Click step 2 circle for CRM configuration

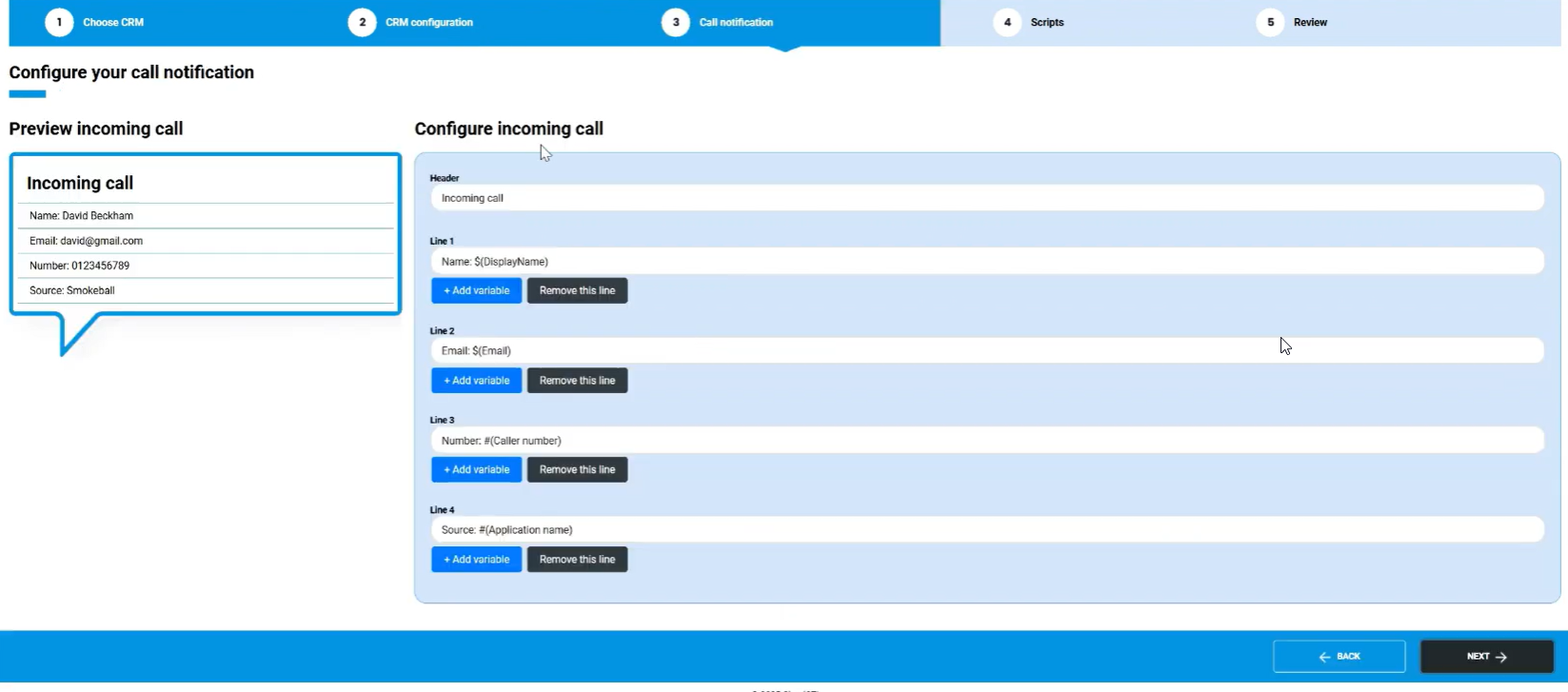point(362,22)
